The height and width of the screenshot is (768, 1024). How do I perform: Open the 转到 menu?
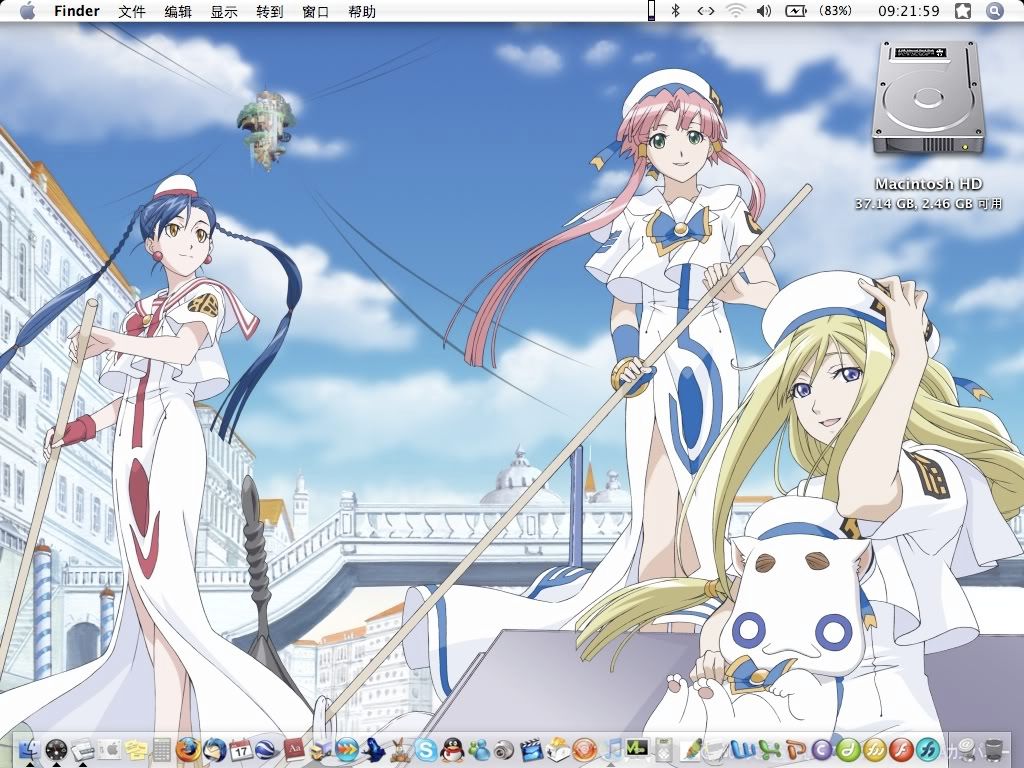(270, 11)
